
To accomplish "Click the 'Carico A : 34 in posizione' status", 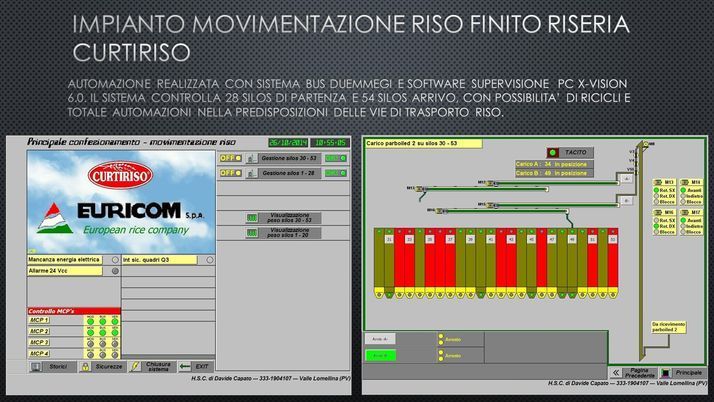I will pos(554,164).
